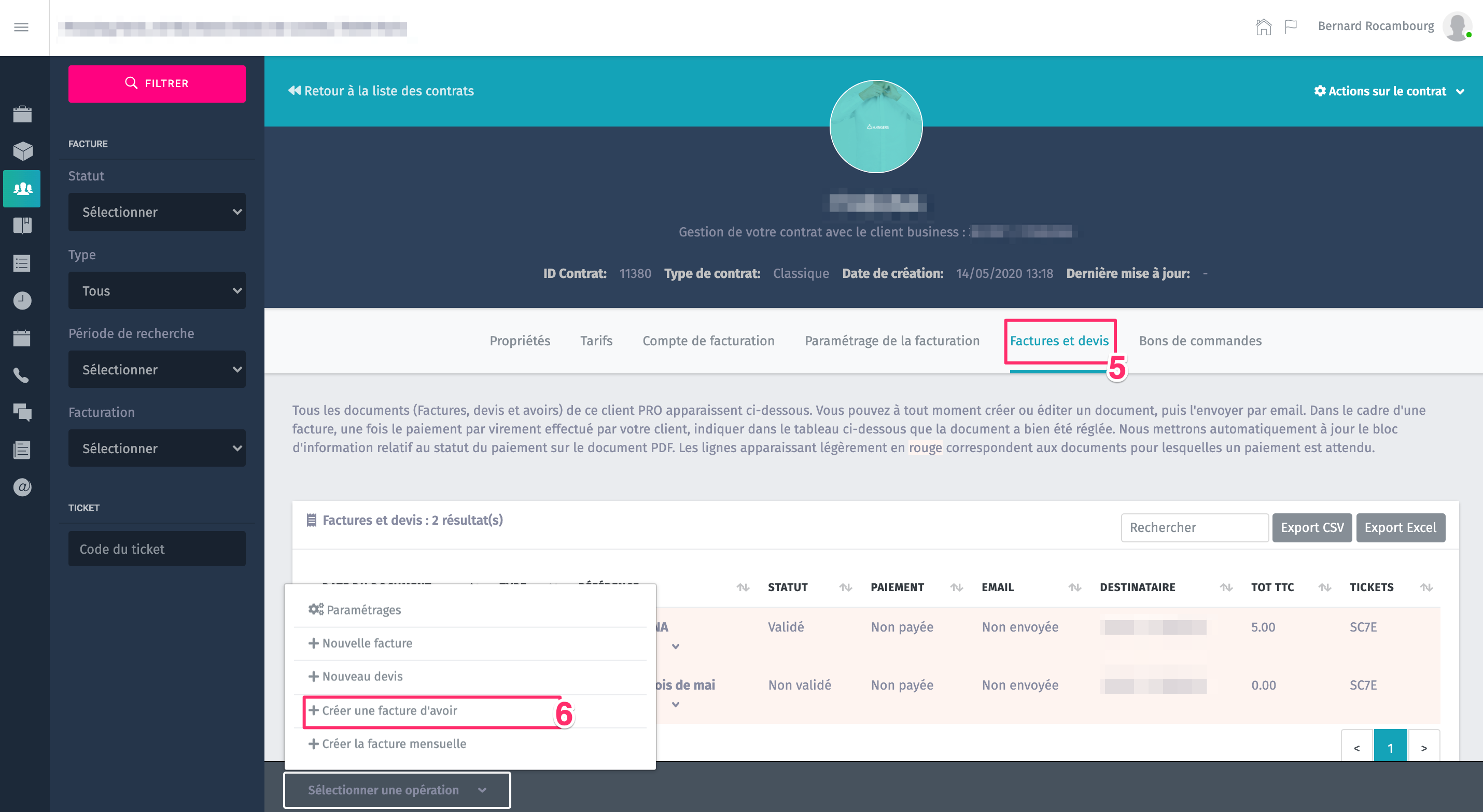Select the clock sidebar icon

click(22, 301)
